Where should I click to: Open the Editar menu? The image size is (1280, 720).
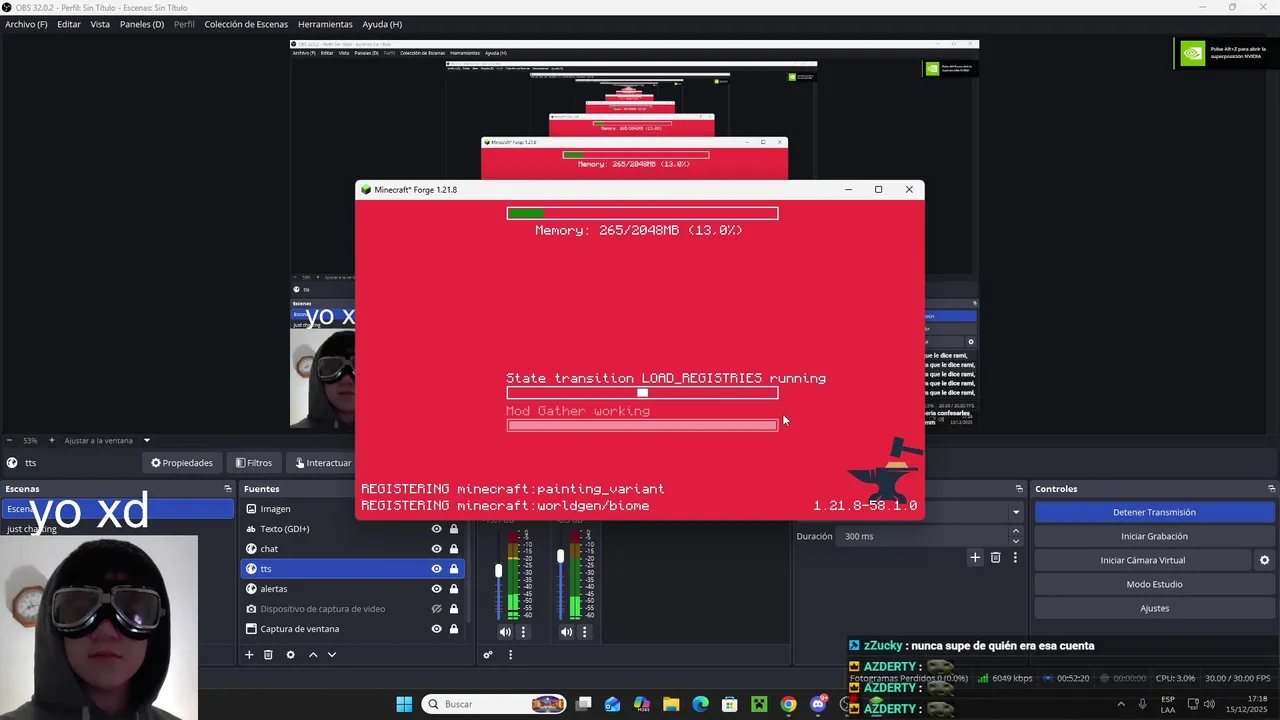pos(69,24)
